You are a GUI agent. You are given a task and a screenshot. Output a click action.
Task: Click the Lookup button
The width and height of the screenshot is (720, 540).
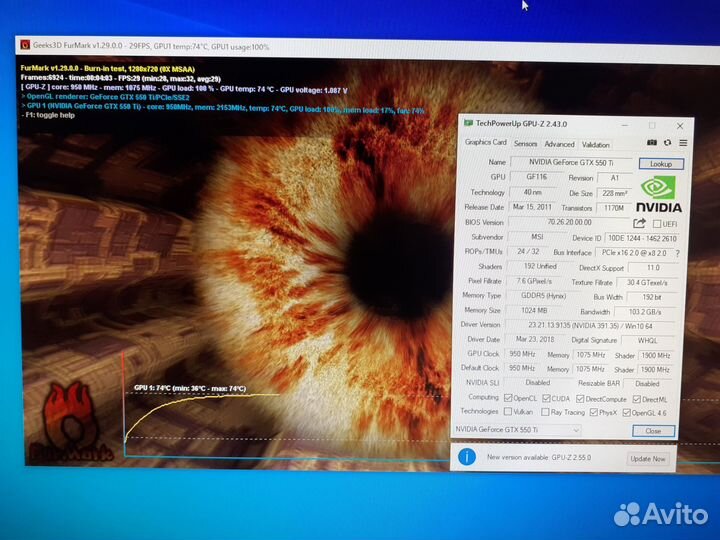661,164
